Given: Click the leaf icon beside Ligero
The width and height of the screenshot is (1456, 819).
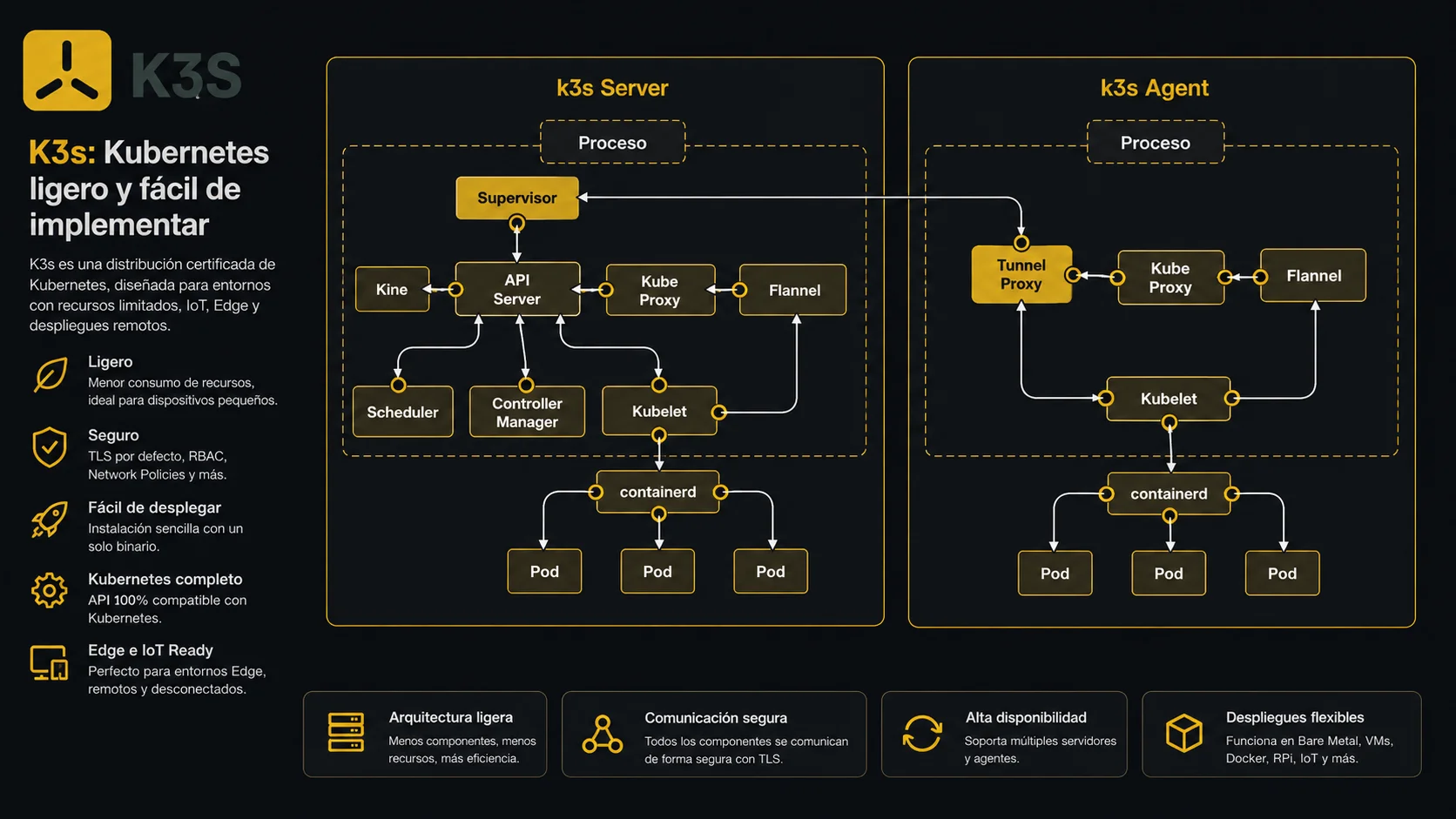Looking at the screenshot, I should [x=51, y=375].
